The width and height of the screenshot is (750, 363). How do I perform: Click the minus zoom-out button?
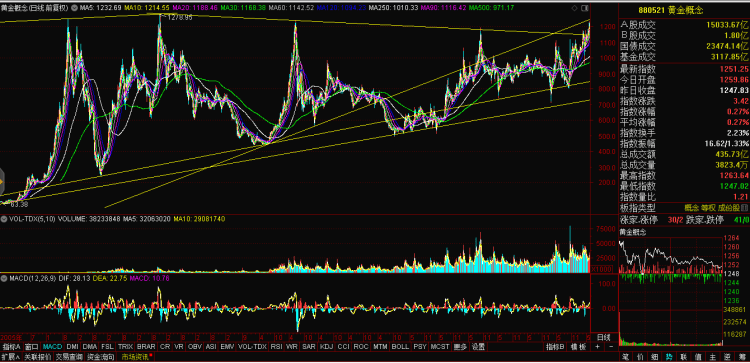tap(610, 347)
